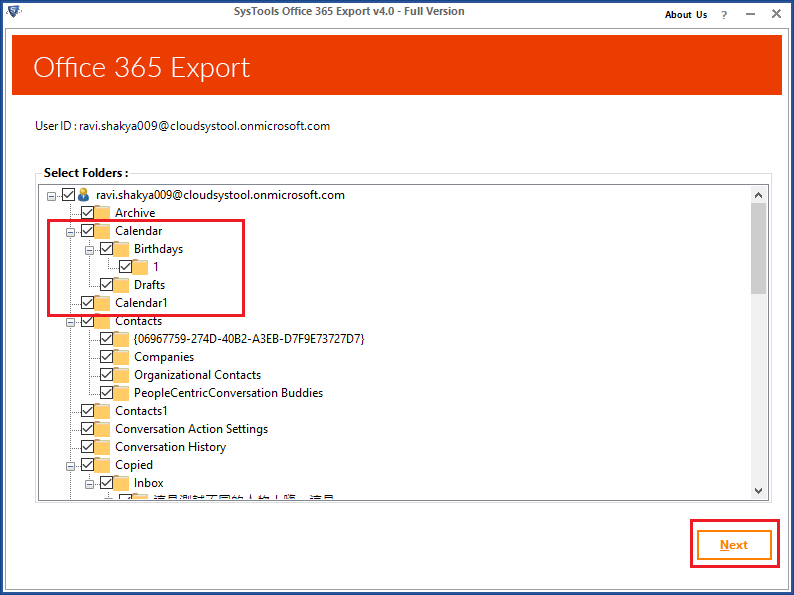The width and height of the screenshot is (794, 595).
Task: Uncheck the Calendar checkbox
Action: [87, 231]
